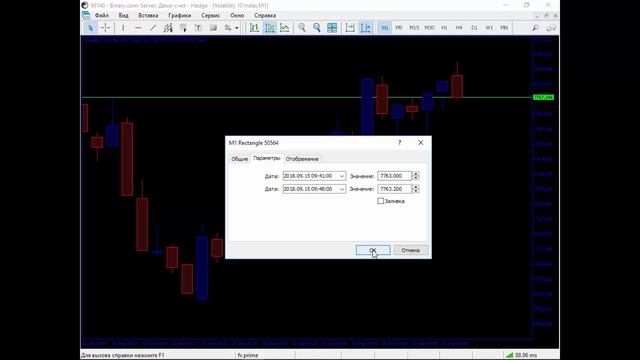This screenshot has width=640, height=360.
Task: Set timeframe to H4
Action: pos(459,28)
